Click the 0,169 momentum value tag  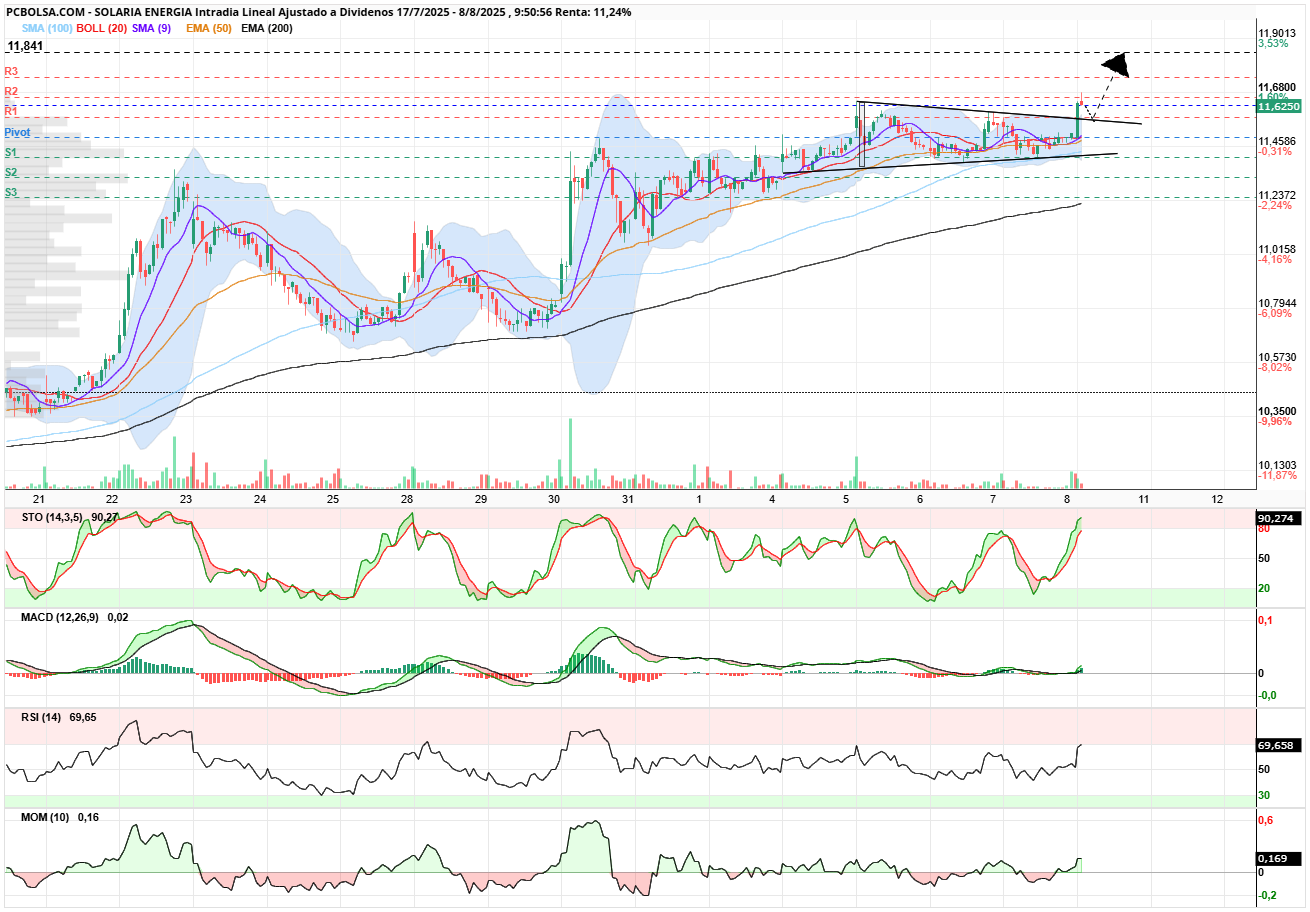[x=1279, y=858]
